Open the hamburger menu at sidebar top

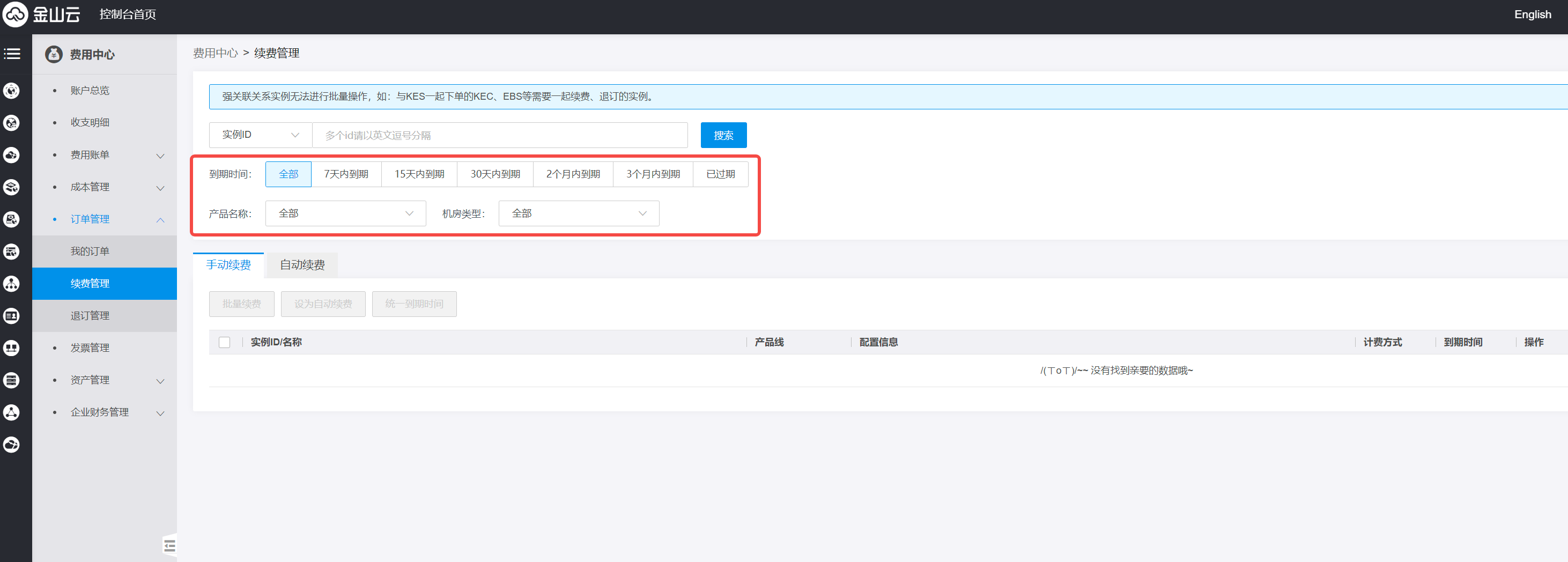12,54
